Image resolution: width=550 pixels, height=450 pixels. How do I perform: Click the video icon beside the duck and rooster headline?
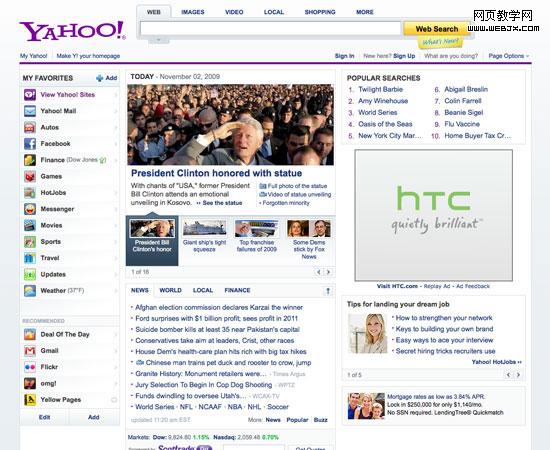[140, 362]
